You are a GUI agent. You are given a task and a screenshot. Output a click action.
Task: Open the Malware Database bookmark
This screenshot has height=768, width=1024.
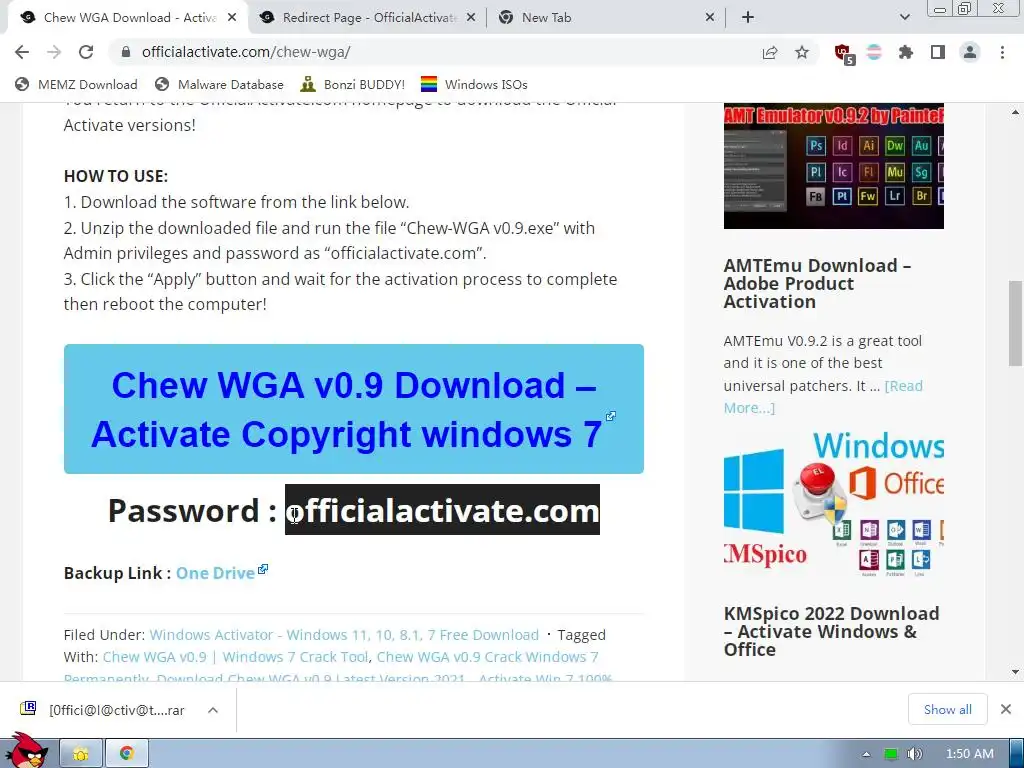click(x=219, y=84)
